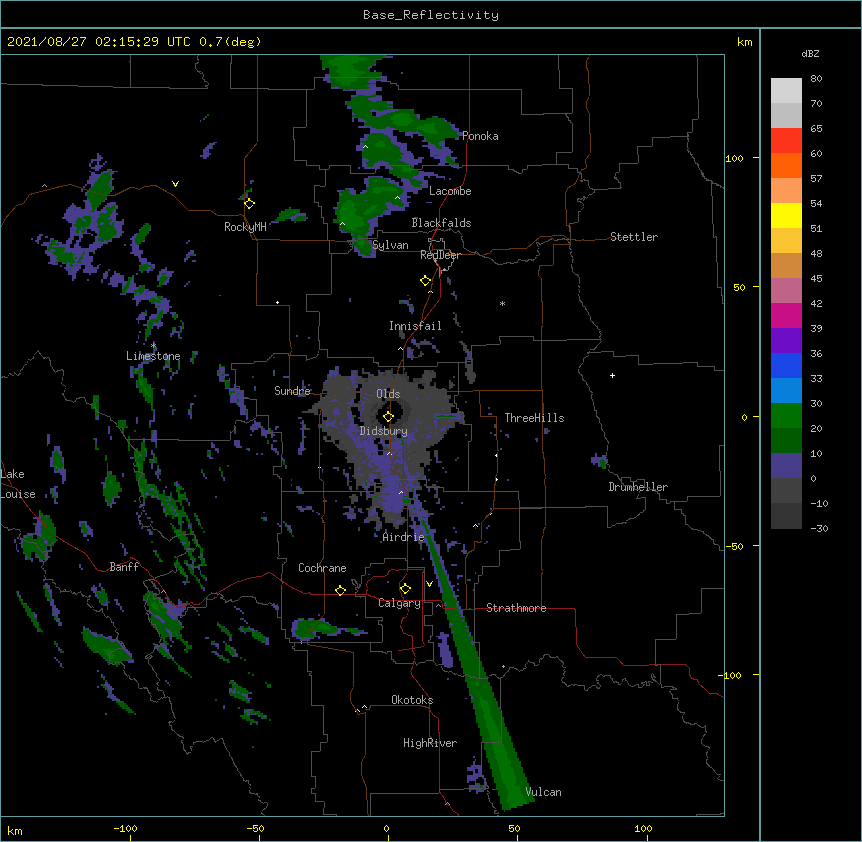The width and height of the screenshot is (862, 842).
Task: Click the RockyMH label
Action: (x=245, y=227)
